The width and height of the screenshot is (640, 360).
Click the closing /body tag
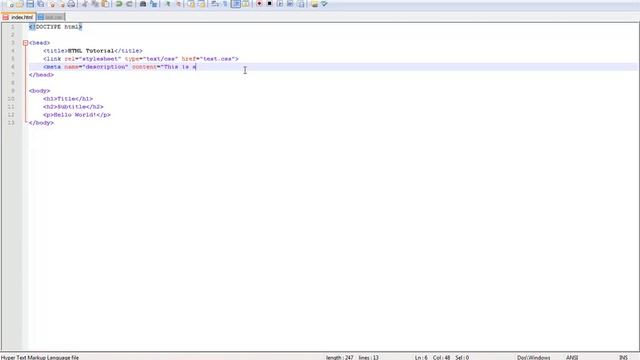tap(41, 123)
